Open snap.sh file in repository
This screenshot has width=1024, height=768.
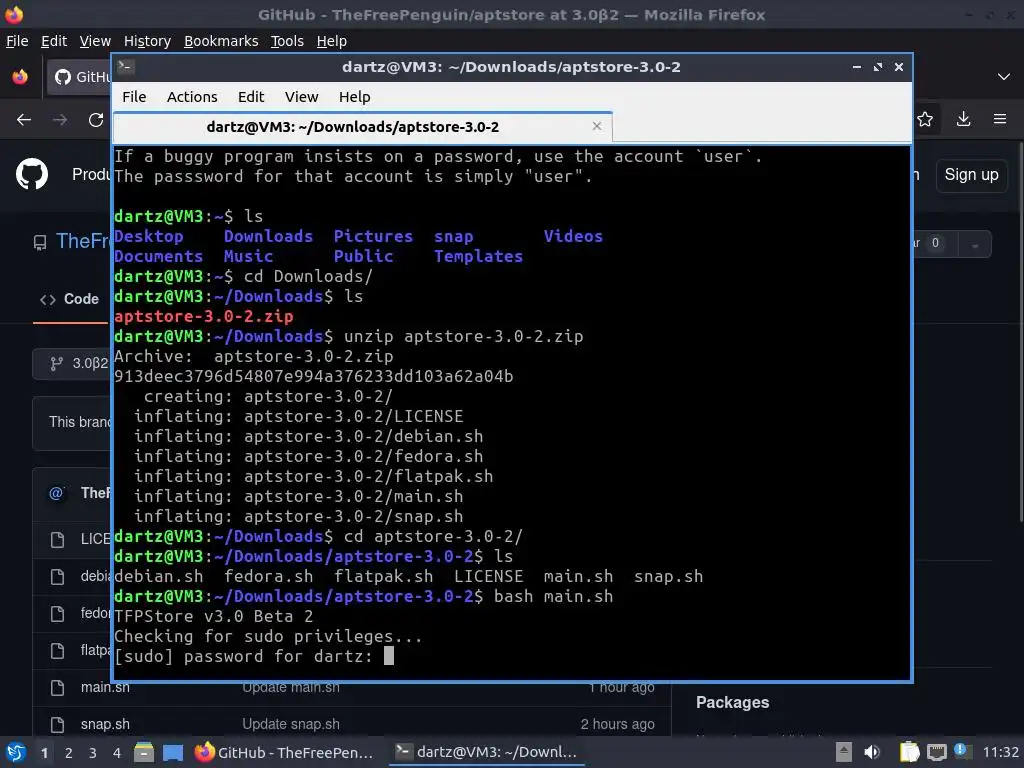coord(105,724)
